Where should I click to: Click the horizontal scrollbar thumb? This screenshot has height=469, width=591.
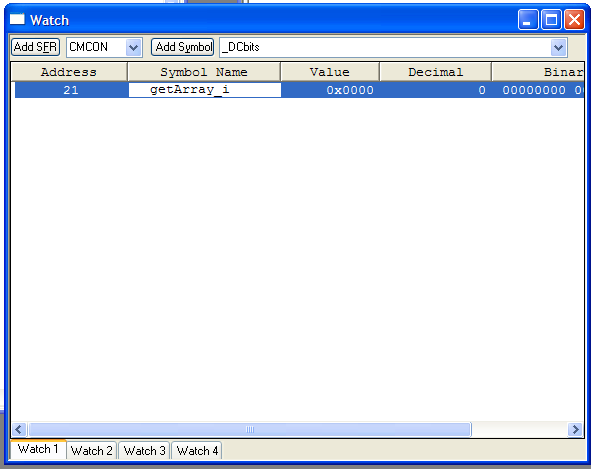click(250, 429)
